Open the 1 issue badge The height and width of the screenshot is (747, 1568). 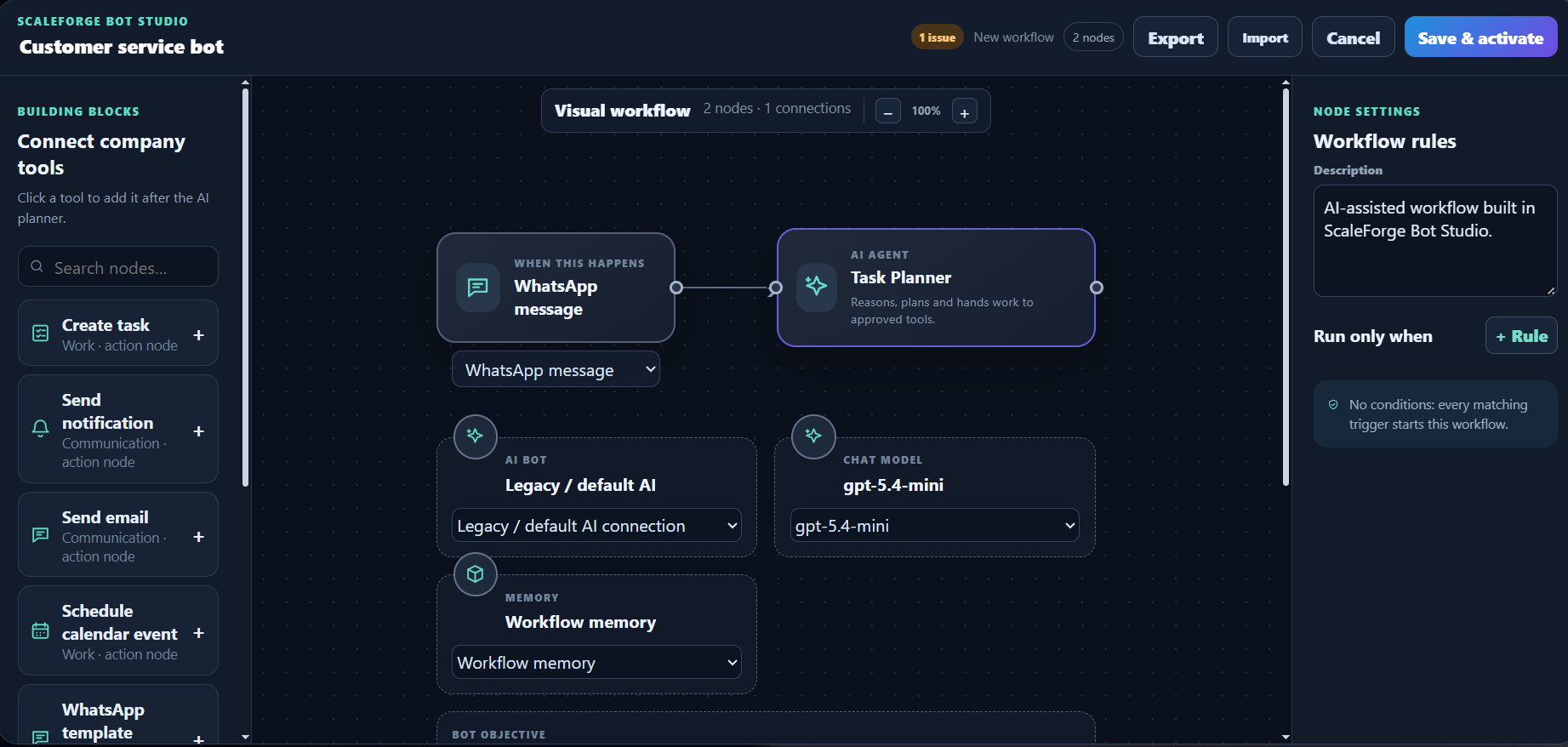click(x=937, y=37)
